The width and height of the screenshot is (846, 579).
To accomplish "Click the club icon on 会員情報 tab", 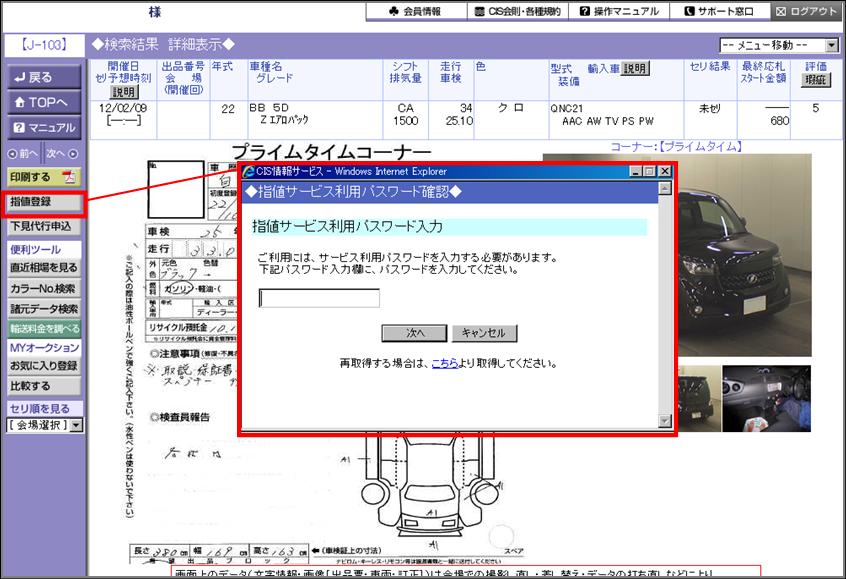I will (394, 11).
